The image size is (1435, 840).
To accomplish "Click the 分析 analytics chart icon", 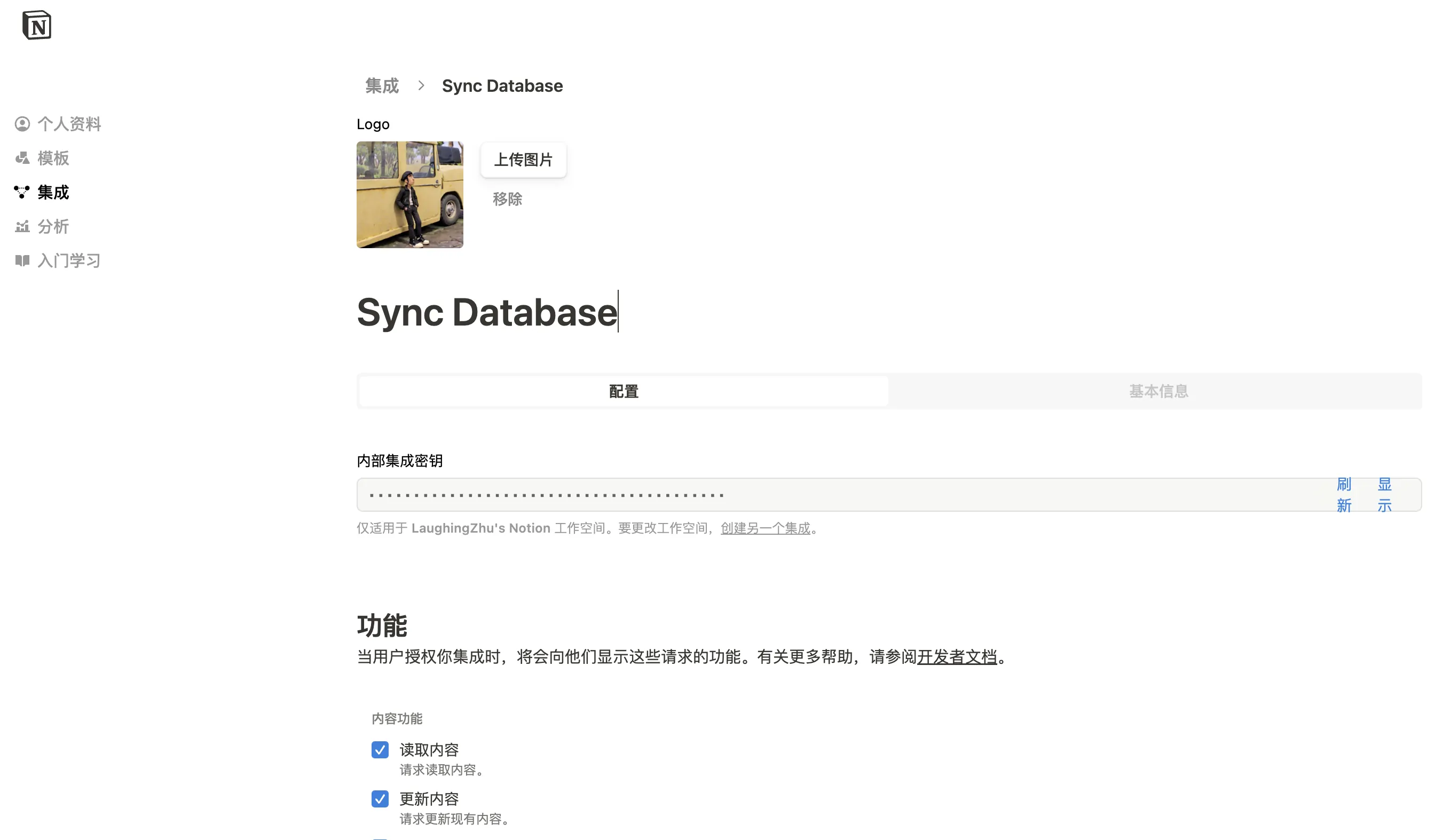I will coord(22,226).
